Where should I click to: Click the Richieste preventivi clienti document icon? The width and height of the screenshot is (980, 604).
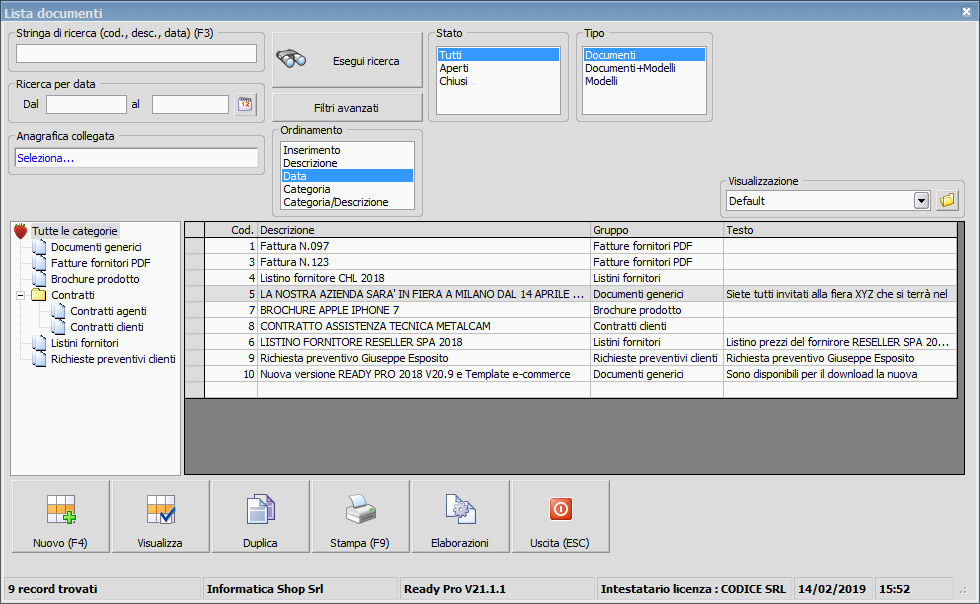(40, 360)
